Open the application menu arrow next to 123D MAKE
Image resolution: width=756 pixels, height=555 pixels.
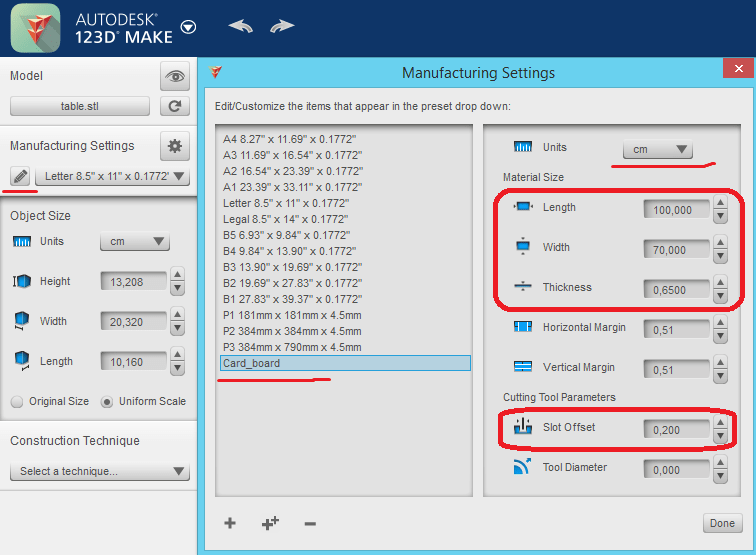coord(188,27)
